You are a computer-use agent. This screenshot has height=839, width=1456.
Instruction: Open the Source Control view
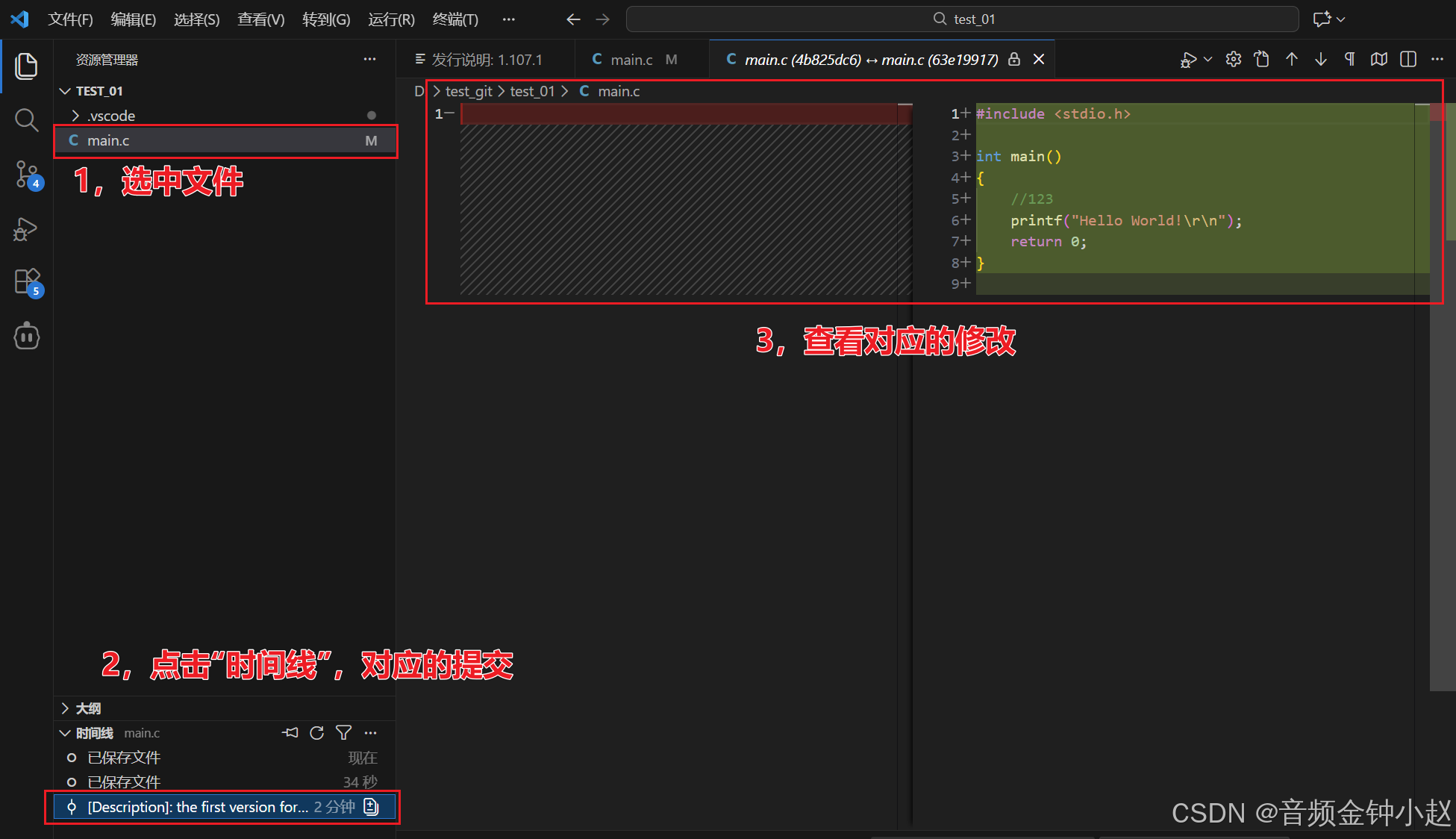click(26, 174)
